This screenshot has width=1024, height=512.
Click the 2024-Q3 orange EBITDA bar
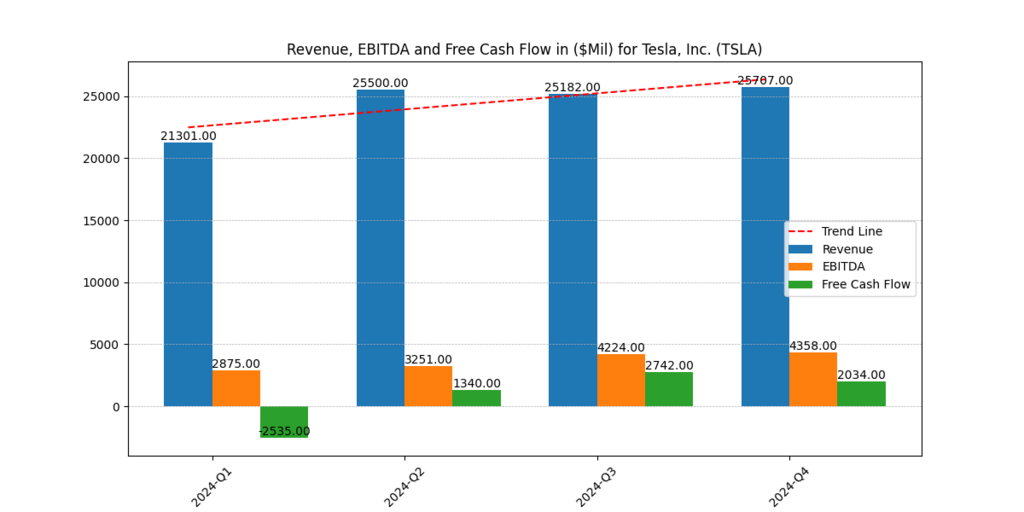tap(621, 380)
